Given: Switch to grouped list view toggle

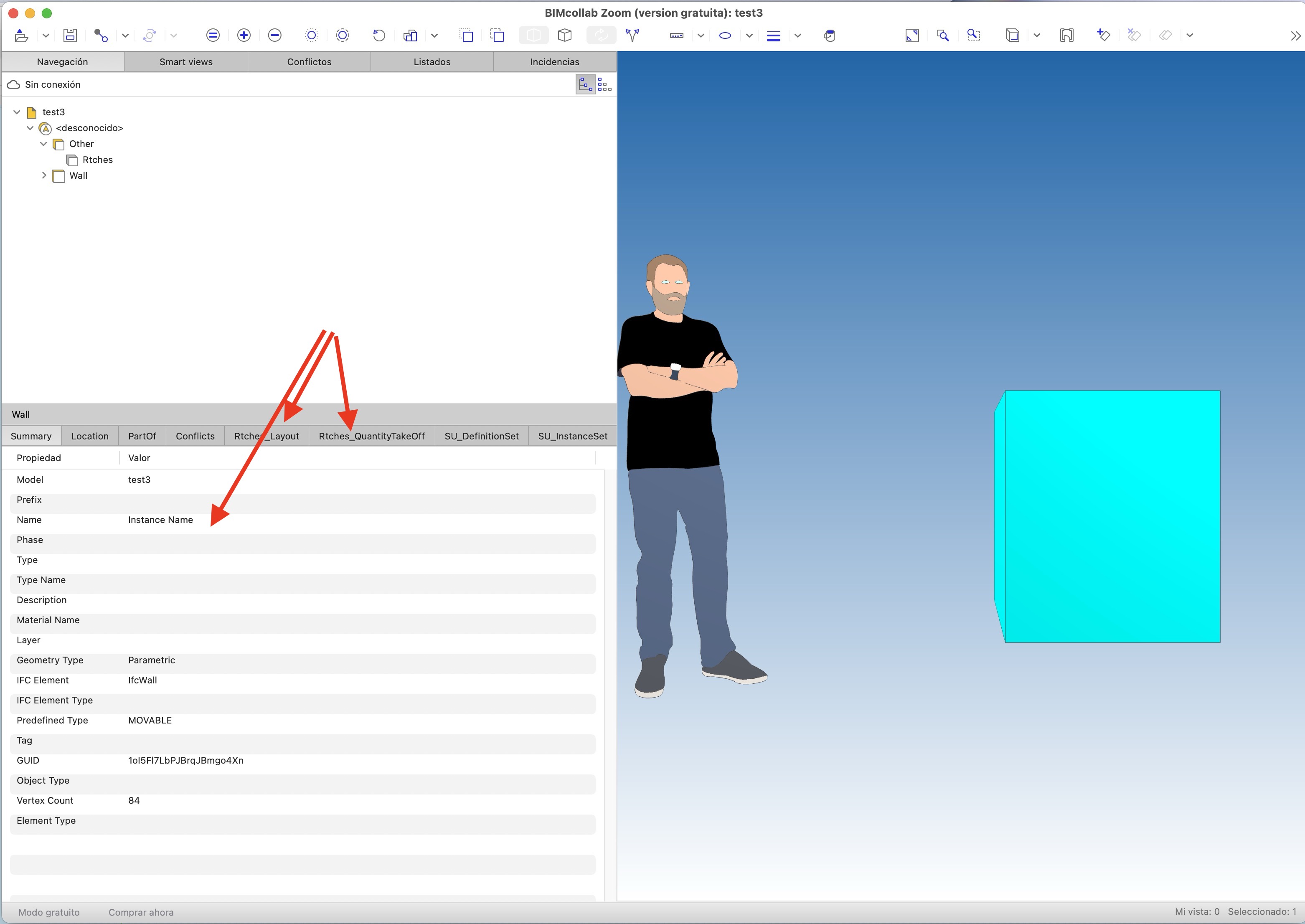Looking at the screenshot, I should click(605, 85).
